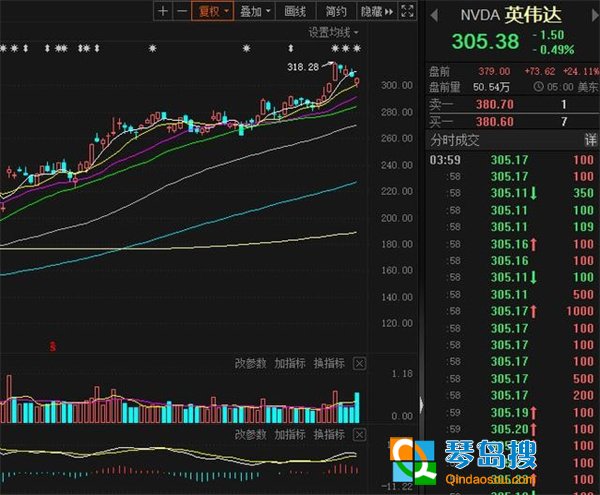Zoom out chart with minus button
This screenshot has width=600, height=495.
pyautogui.click(x=182, y=11)
